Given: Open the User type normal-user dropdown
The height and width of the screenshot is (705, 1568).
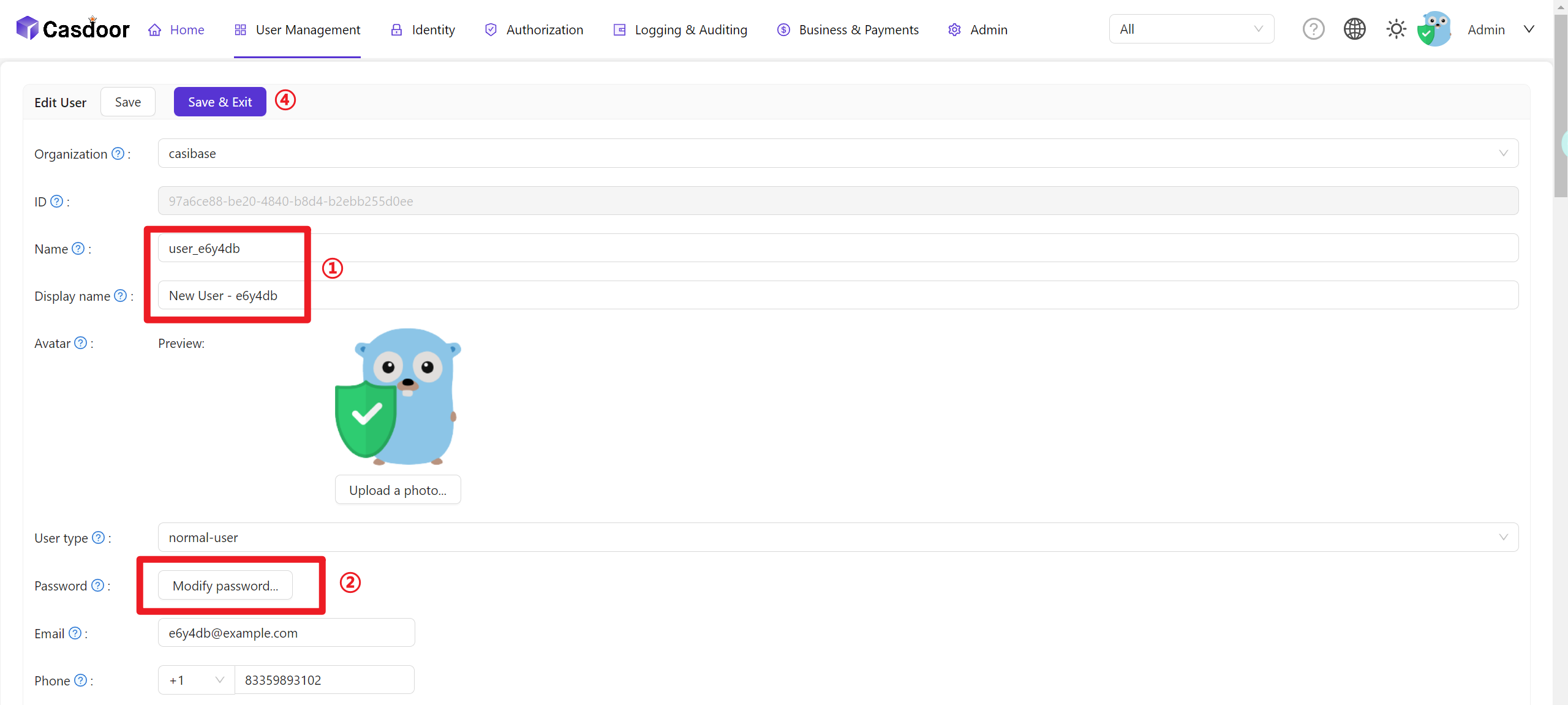Looking at the screenshot, I should (x=837, y=537).
